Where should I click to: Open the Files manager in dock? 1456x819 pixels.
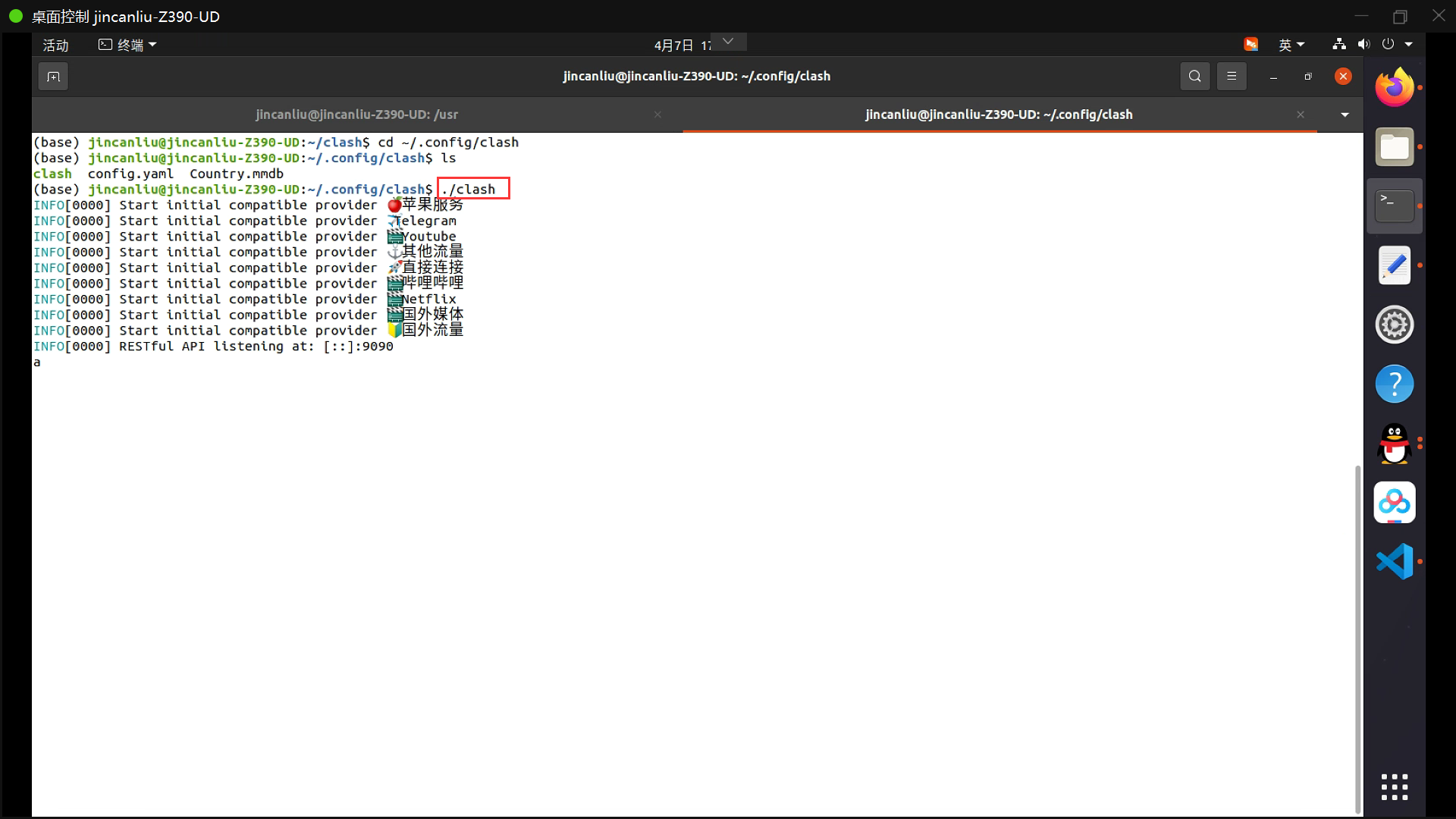(x=1394, y=147)
